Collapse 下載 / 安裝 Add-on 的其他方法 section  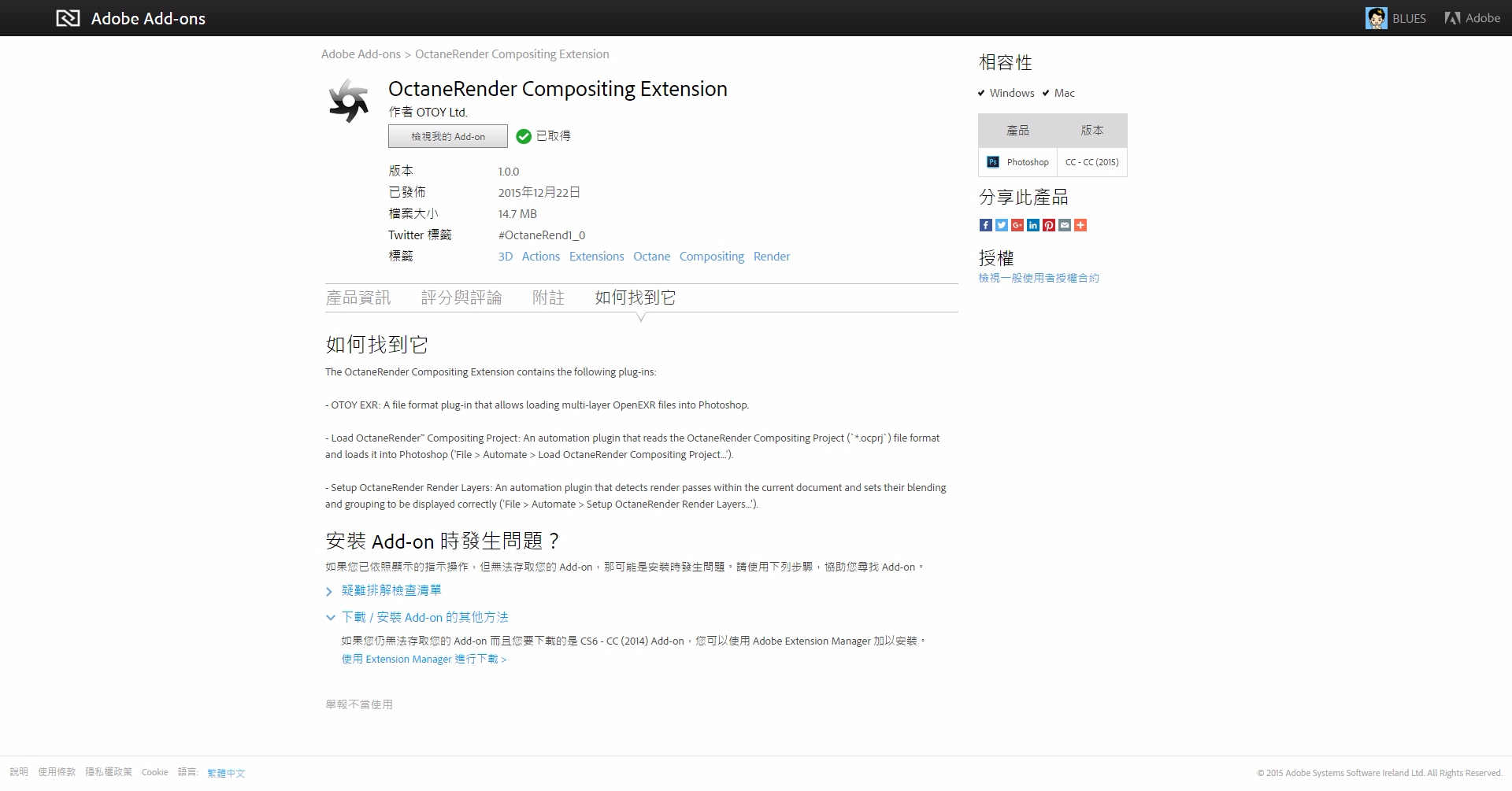click(x=424, y=618)
